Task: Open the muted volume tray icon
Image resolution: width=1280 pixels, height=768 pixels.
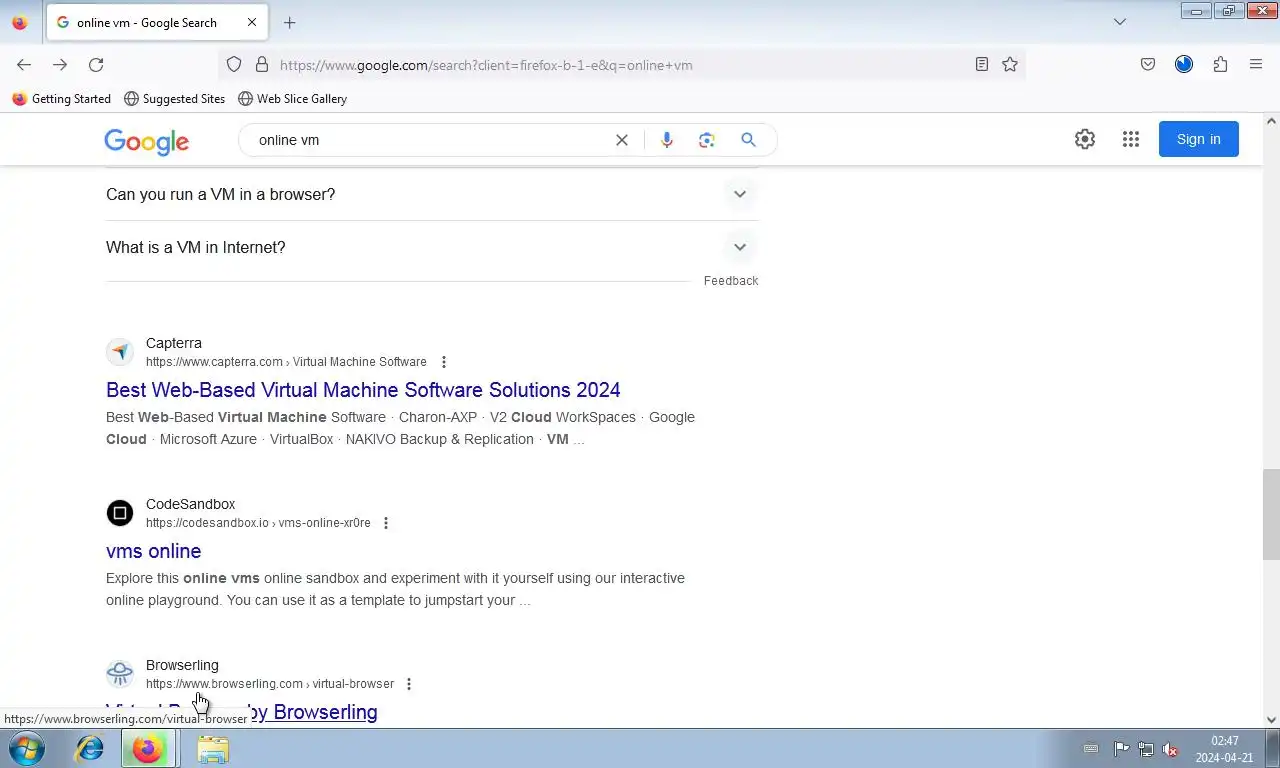Action: click(x=1171, y=749)
